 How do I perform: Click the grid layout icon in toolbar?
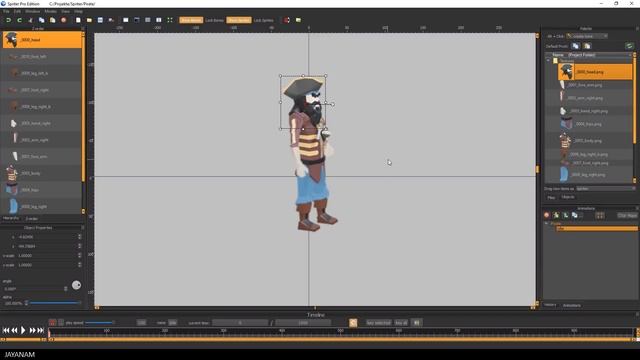(148, 20)
